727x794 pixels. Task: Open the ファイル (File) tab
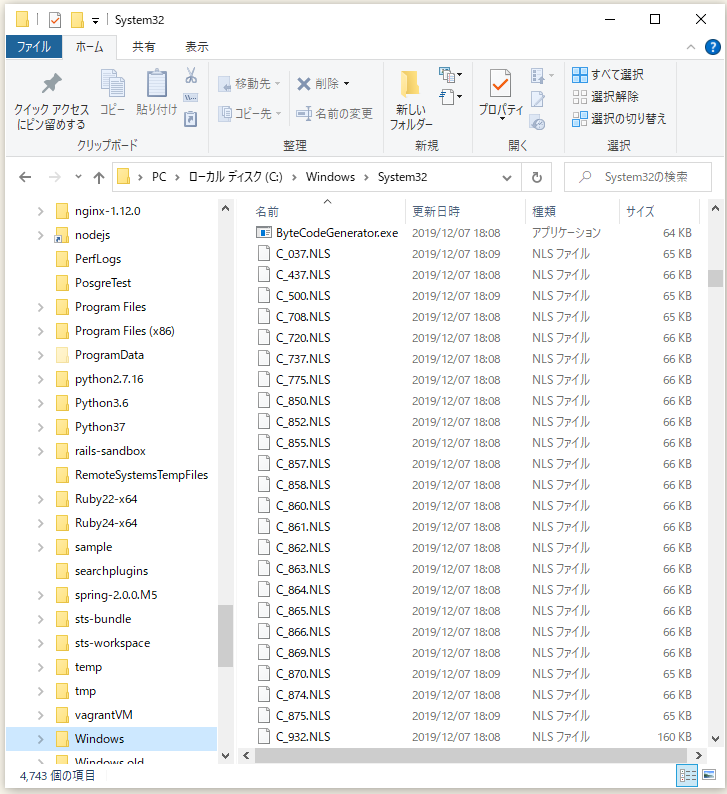(34, 47)
